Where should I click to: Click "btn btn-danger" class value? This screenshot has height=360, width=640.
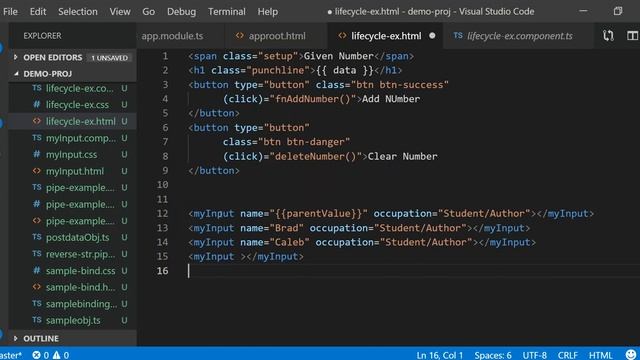[304, 142]
